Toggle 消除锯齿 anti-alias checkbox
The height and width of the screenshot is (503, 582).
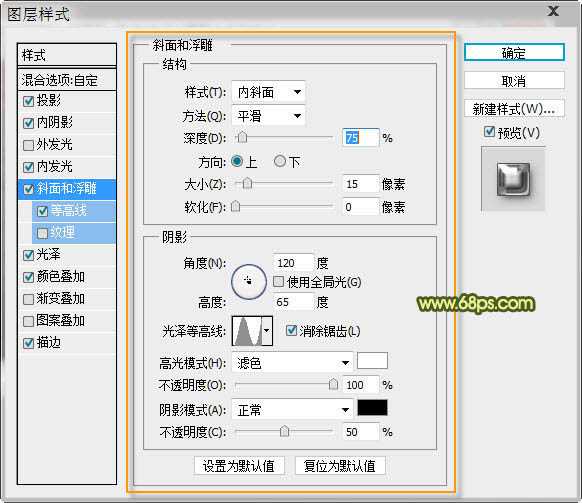[x=291, y=330]
